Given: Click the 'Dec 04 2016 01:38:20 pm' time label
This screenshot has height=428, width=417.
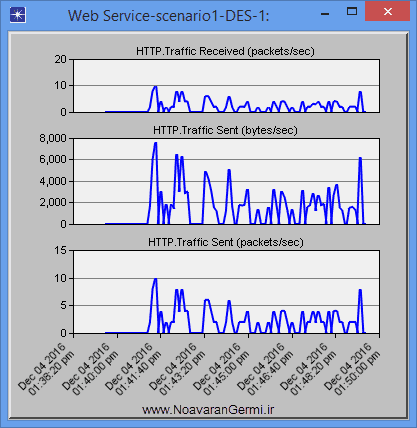Looking at the screenshot, I should [x=46, y=369].
